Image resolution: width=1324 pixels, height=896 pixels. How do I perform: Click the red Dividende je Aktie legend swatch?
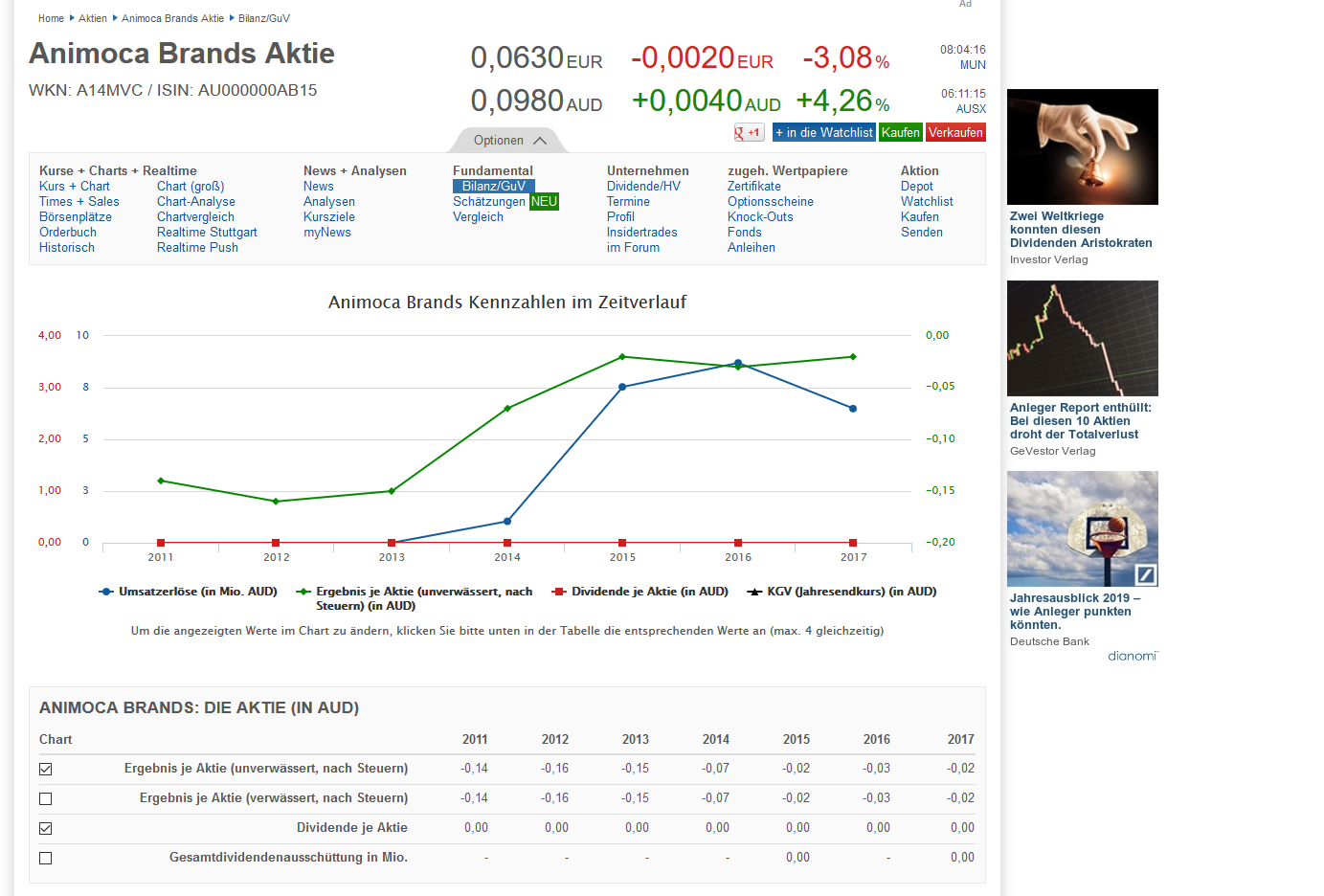(559, 592)
